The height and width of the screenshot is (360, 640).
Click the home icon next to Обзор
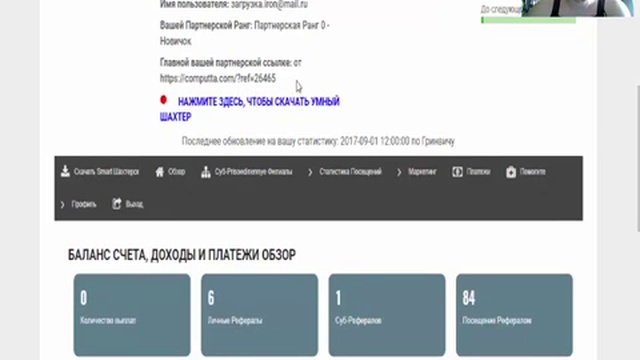click(x=160, y=172)
